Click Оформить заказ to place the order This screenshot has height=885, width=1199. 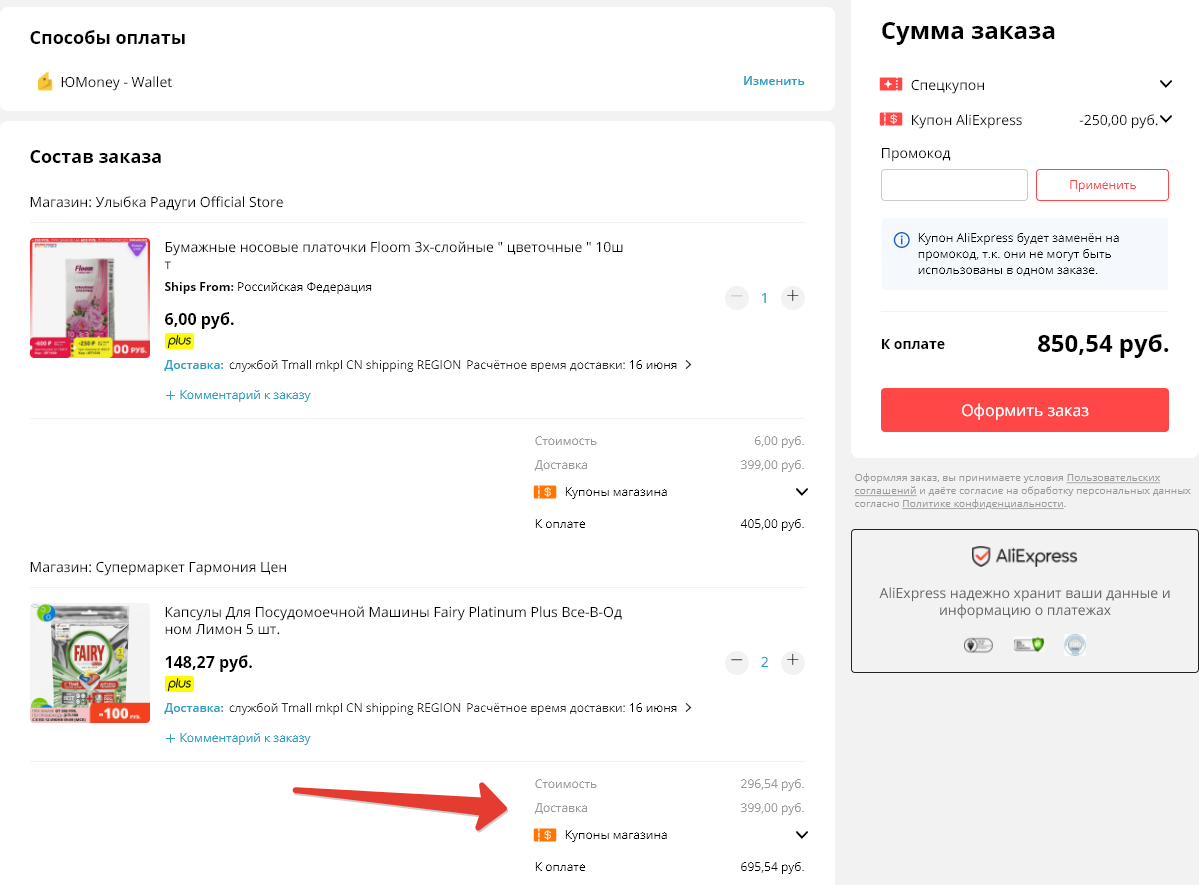pyautogui.click(x=1024, y=410)
